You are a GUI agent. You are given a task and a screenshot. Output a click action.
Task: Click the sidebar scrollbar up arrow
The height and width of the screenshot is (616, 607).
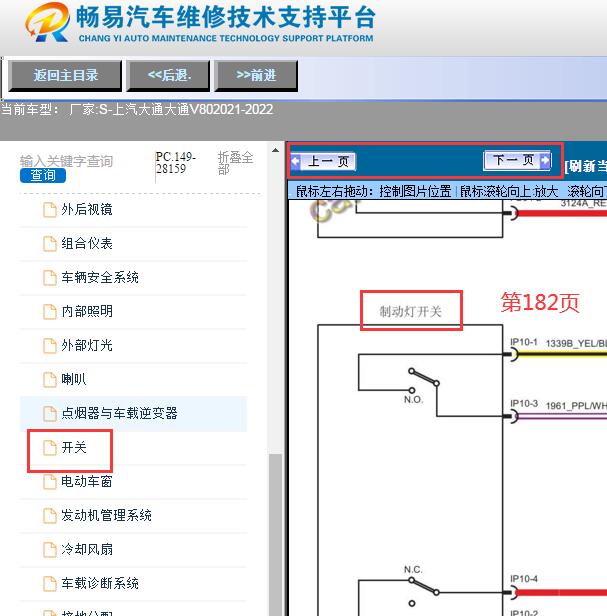(x=275, y=150)
